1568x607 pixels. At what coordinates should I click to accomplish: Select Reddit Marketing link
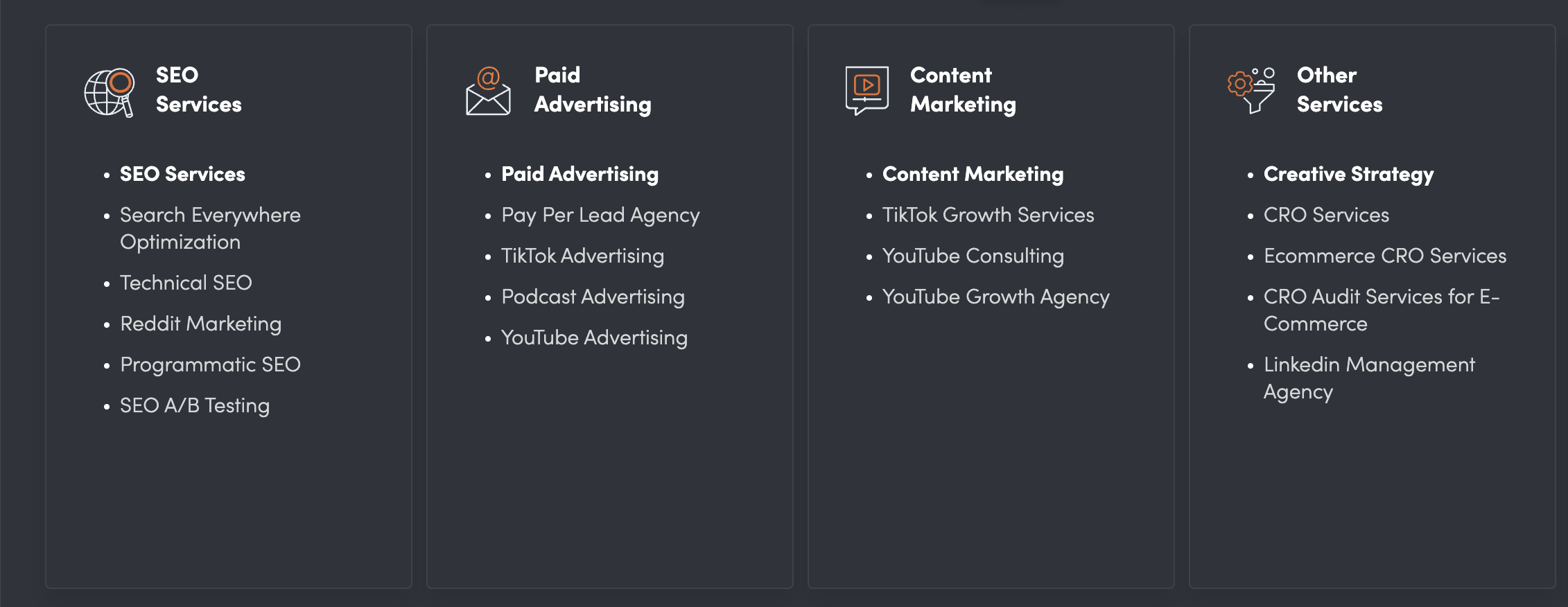(x=200, y=324)
